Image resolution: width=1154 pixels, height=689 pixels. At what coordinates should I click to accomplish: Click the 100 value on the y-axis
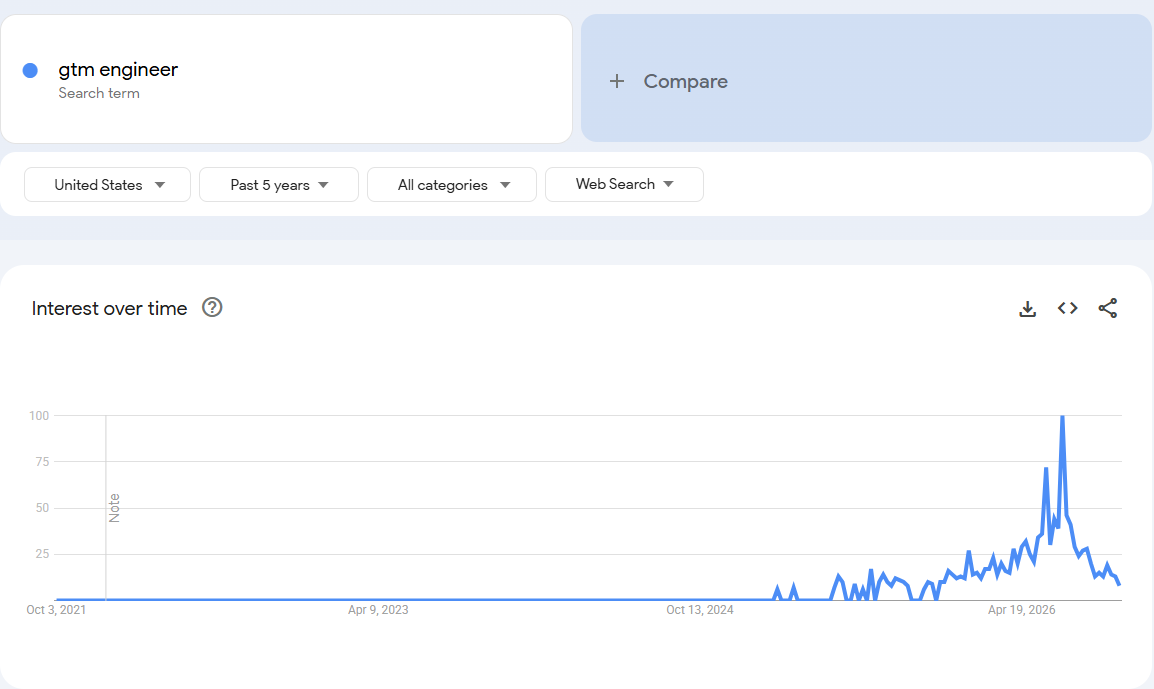(39, 416)
